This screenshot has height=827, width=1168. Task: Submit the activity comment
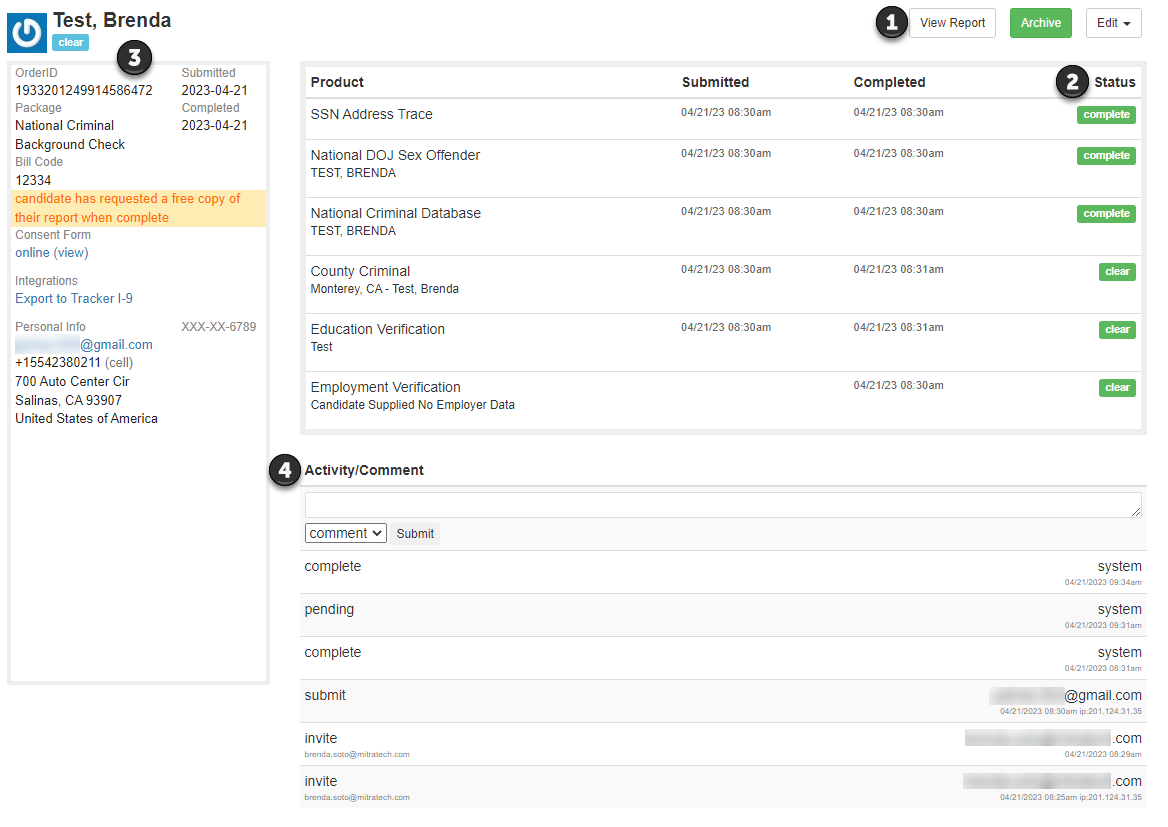(x=415, y=534)
